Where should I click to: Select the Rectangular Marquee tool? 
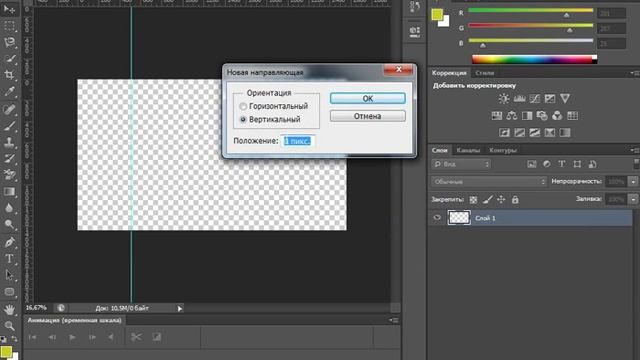click(x=9, y=26)
